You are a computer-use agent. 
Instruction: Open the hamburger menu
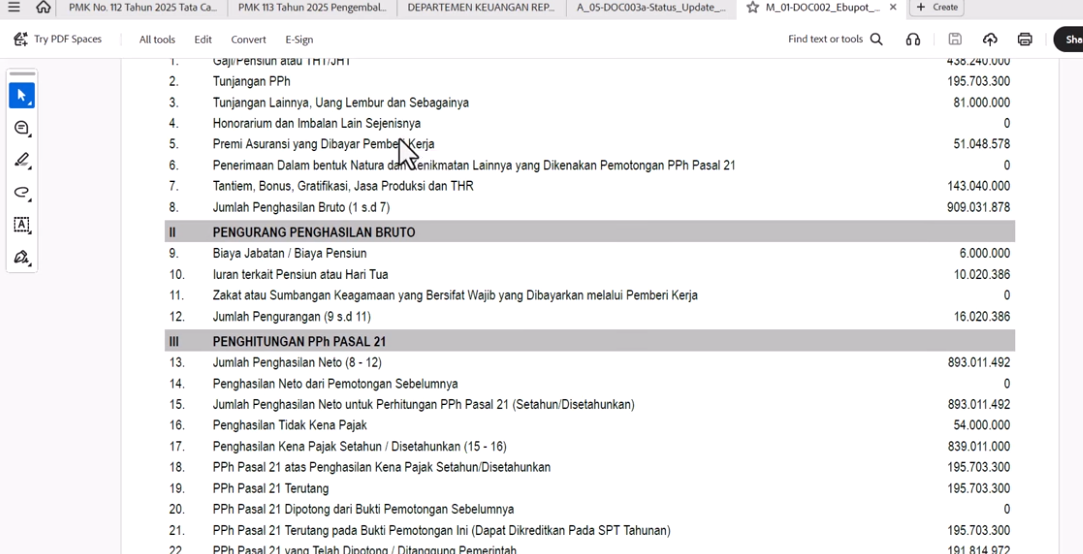(x=14, y=7)
